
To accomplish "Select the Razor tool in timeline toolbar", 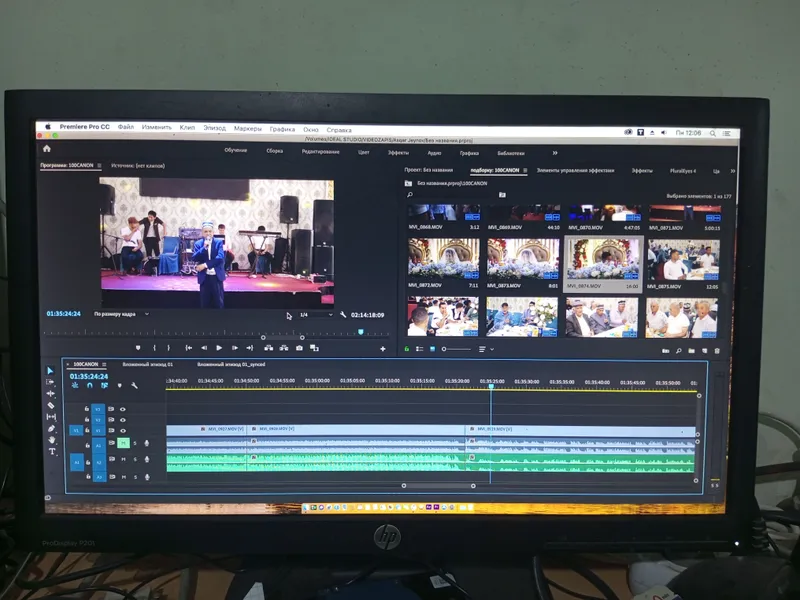I will [x=51, y=406].
